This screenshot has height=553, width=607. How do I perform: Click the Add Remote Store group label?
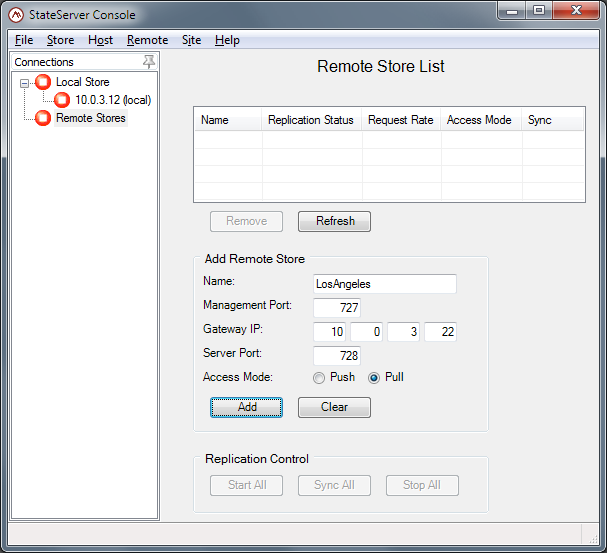(x=255, y=259)
